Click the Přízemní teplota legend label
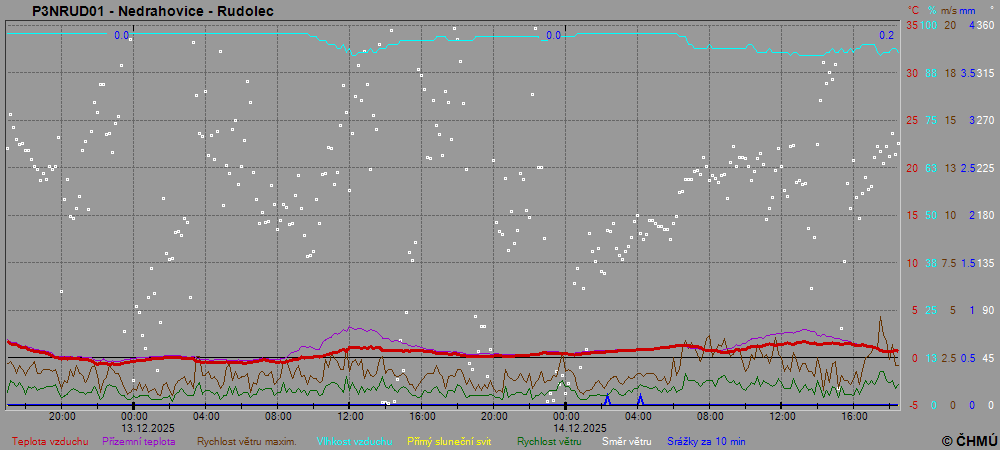Screen dimensions: 1000x450 [x=141, y=441]
